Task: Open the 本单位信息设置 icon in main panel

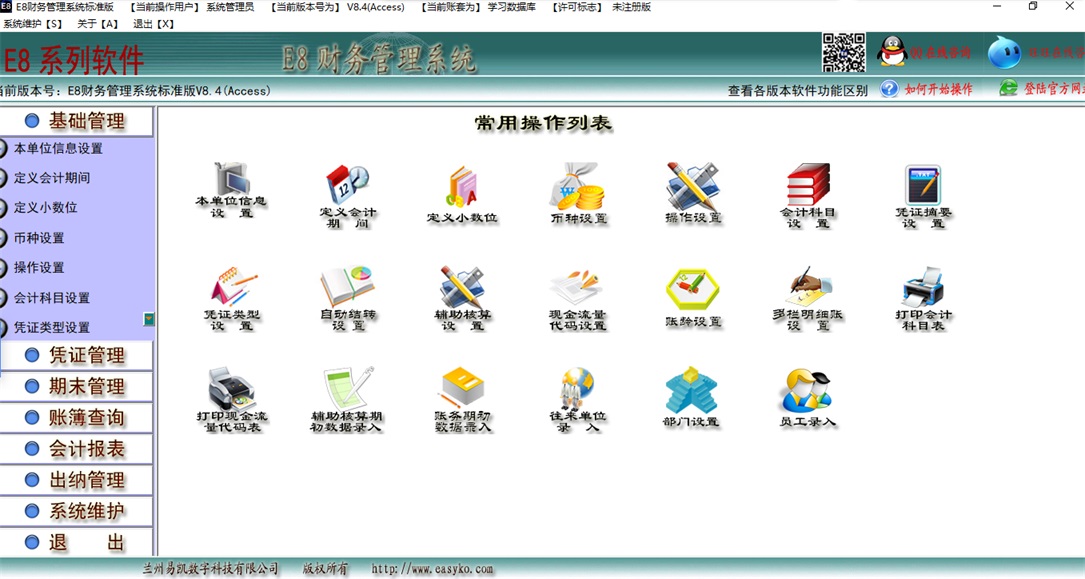Action: pyautogui.click(x=231, y=184)
